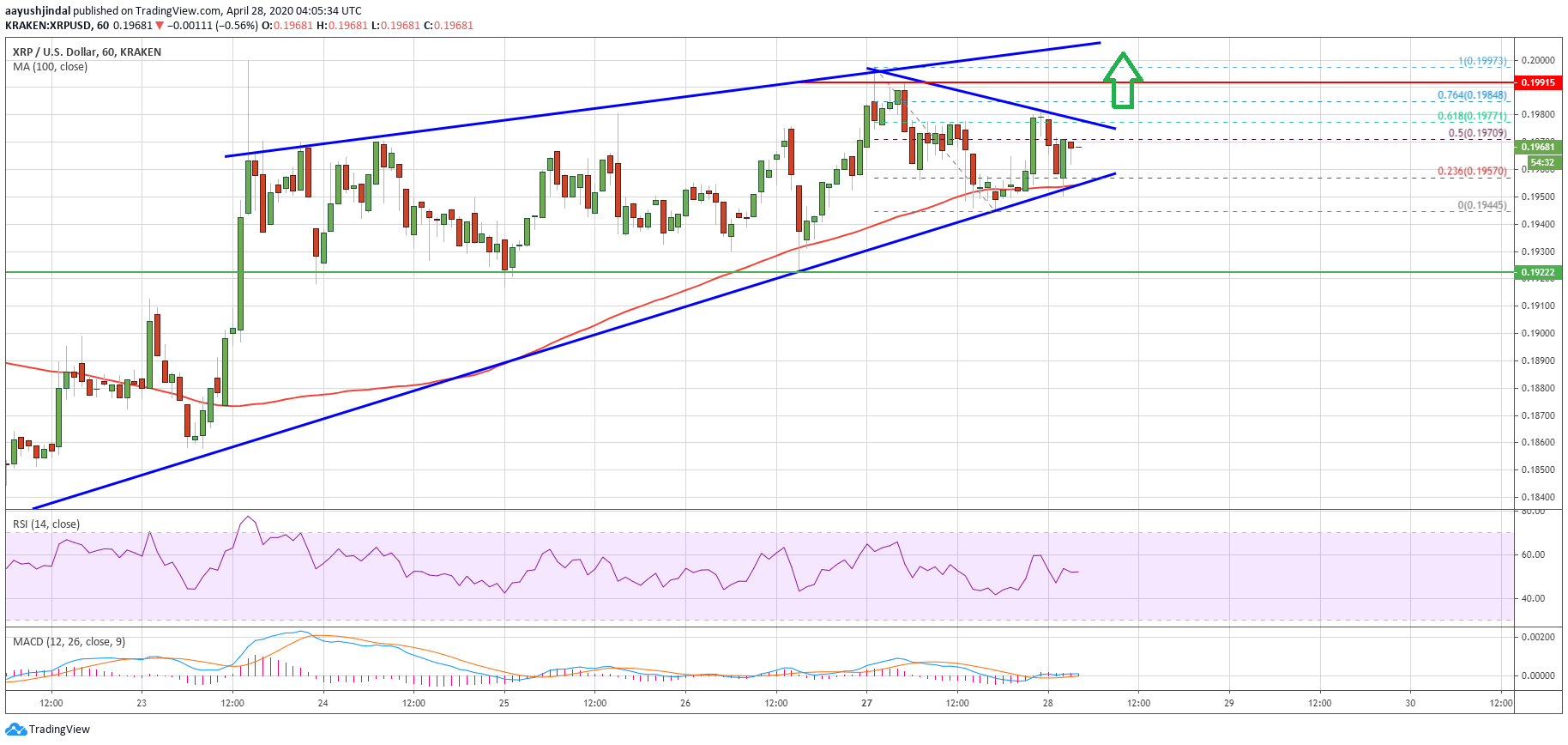Screen dimensions: 1568x745
Task: Select the 0.618(0.19771) Fibonacci level label
Action: [x=1472, y=116]
